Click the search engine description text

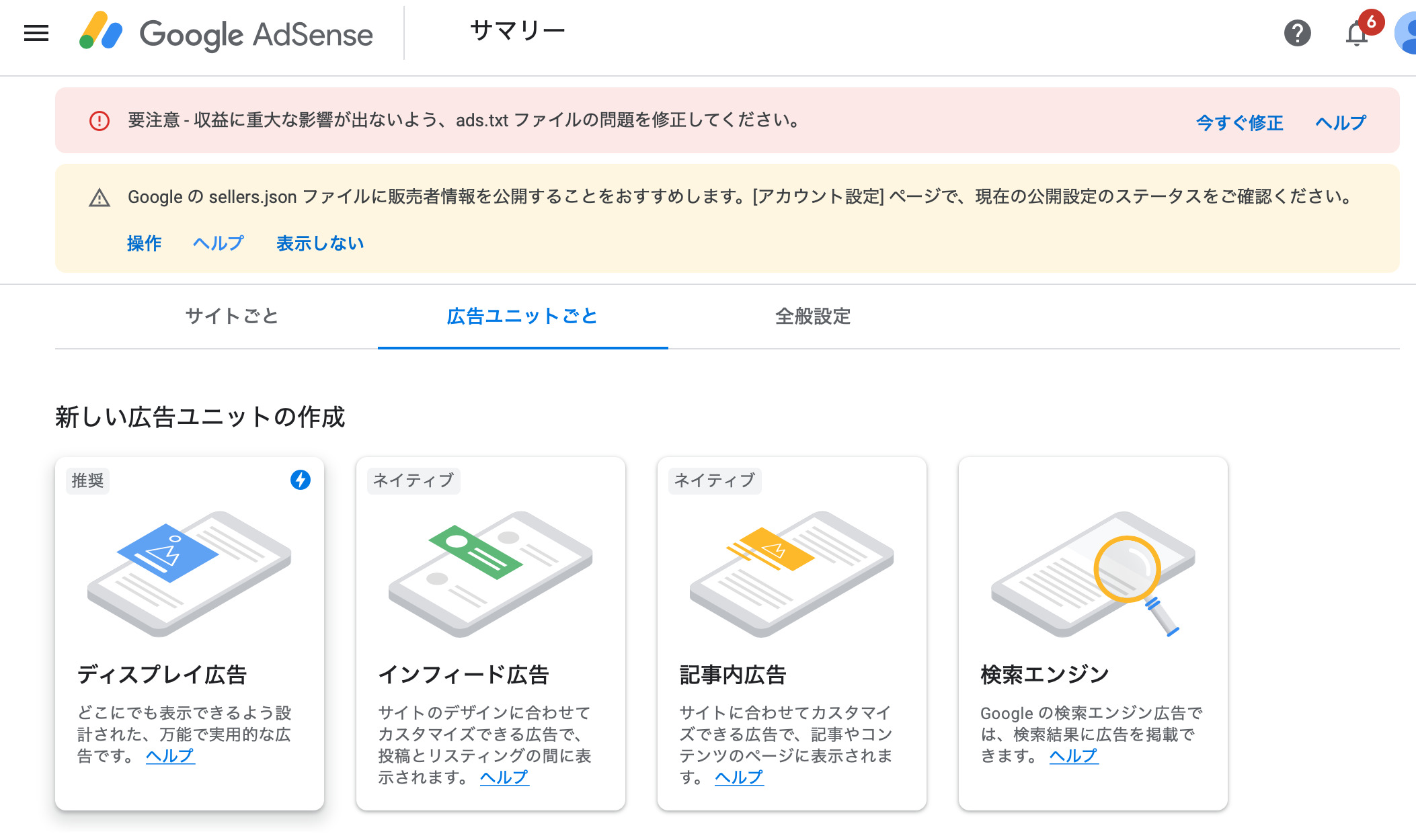coord(1091,734)
